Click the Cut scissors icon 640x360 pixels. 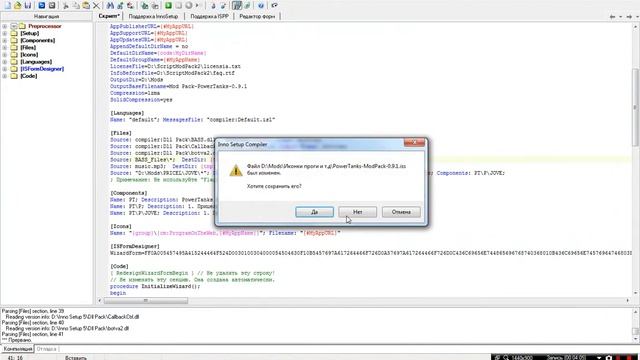(x=66, y=5)
